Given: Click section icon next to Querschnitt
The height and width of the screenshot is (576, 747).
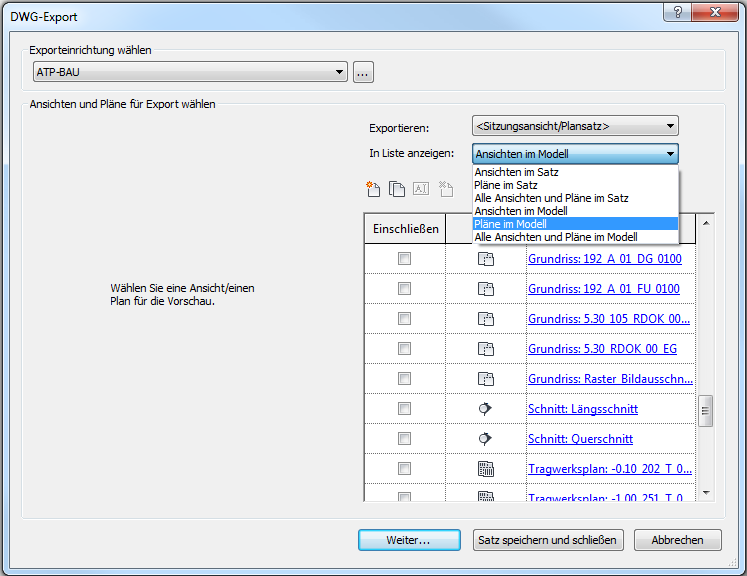Looking at the screenshot, I should pyautogui.click(x=486, y=439).
